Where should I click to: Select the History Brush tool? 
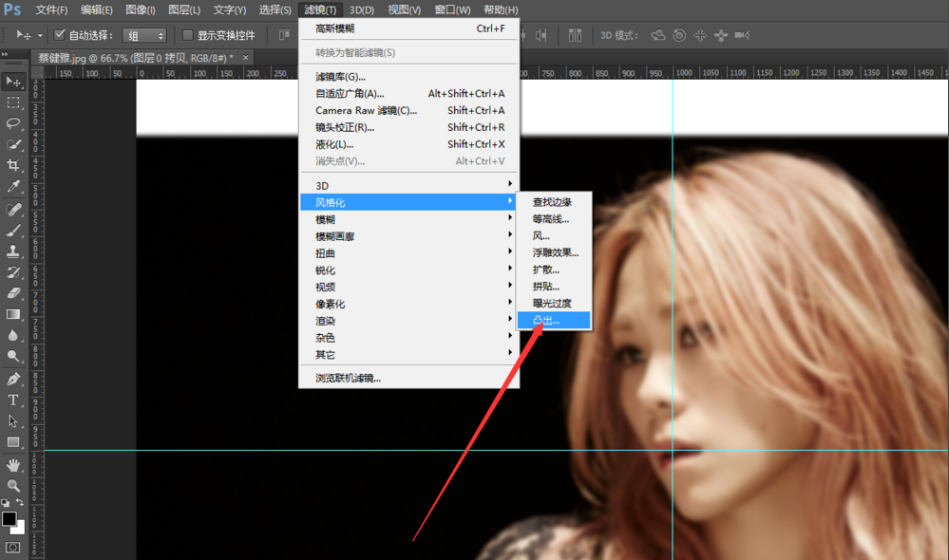pos(13,272)
